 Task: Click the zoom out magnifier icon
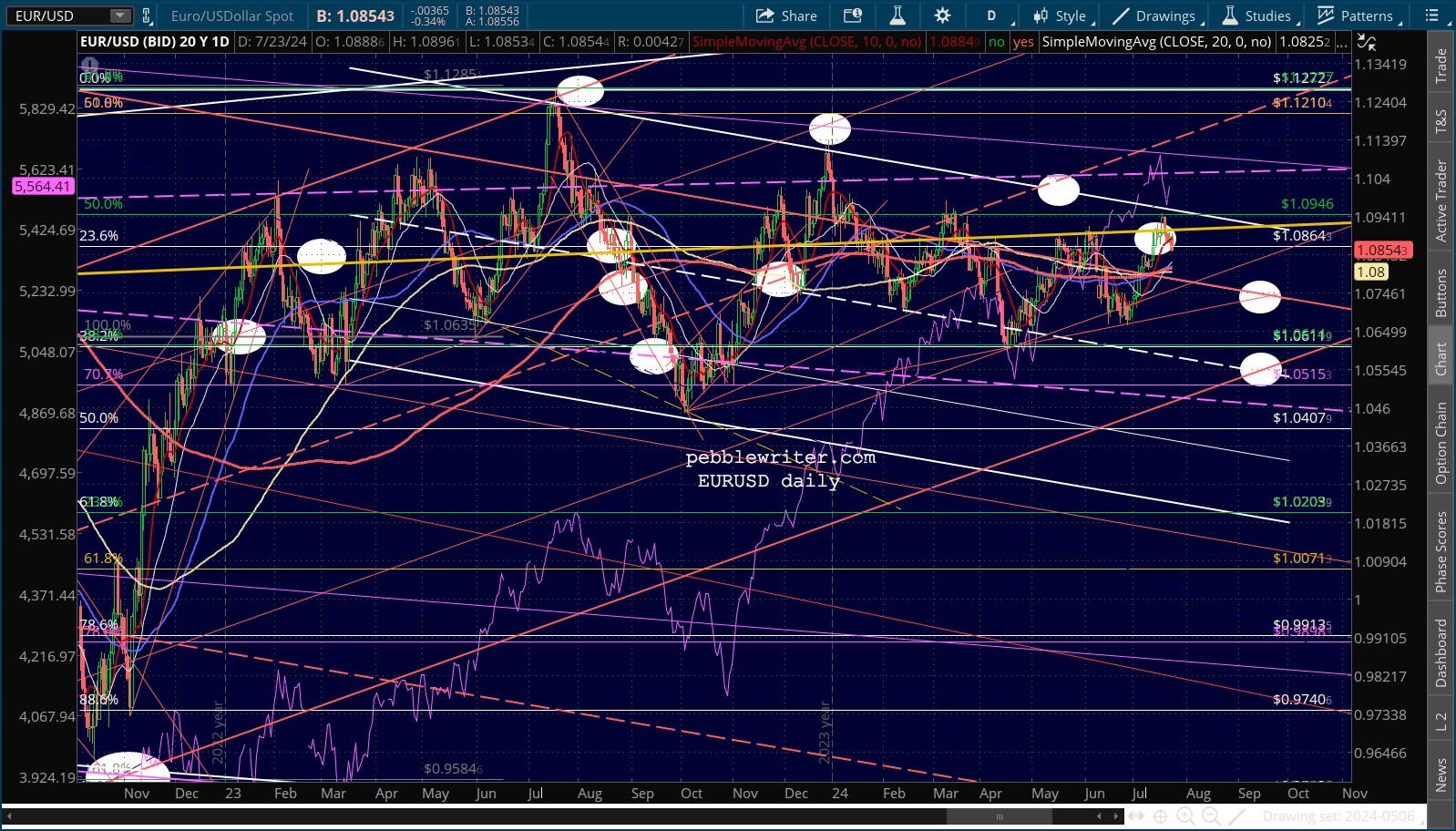(1211, 816)
